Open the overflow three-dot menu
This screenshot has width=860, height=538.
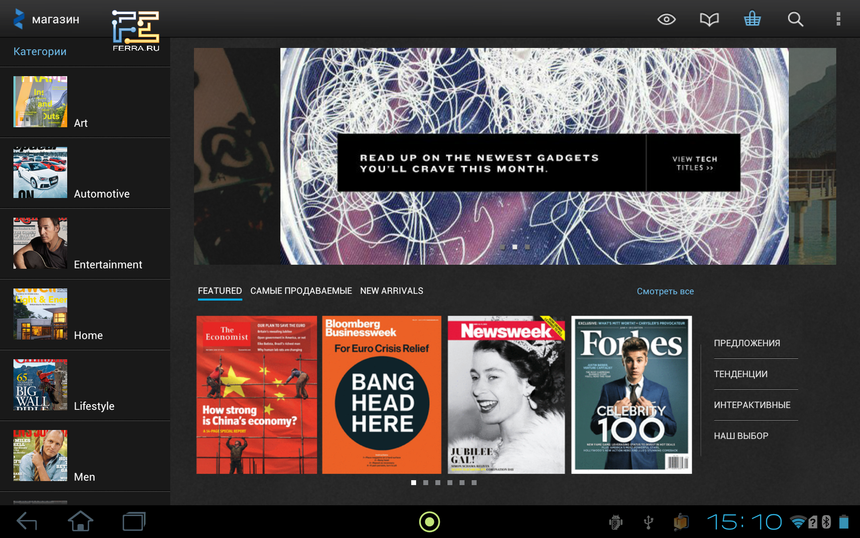pyautogui.click(x=838, y=19)
